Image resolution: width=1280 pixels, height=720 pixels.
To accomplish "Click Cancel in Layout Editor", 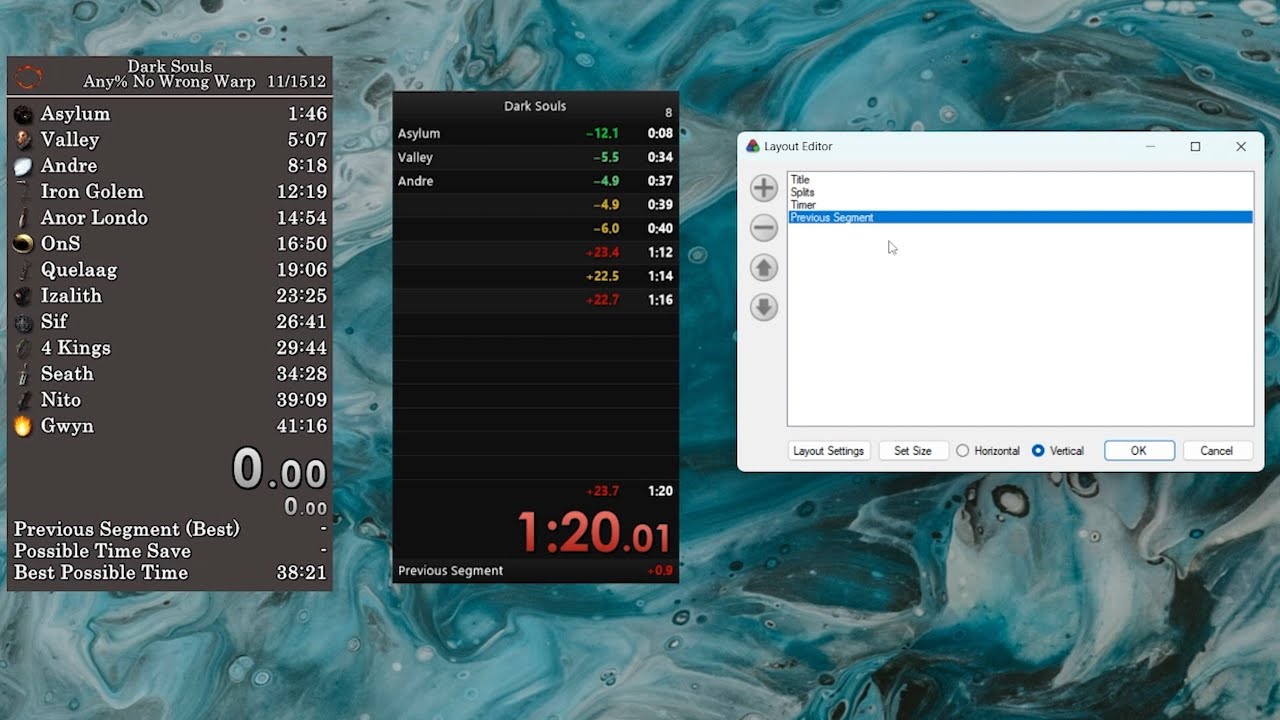I will pyautogui.click(x=1216, y=451).
